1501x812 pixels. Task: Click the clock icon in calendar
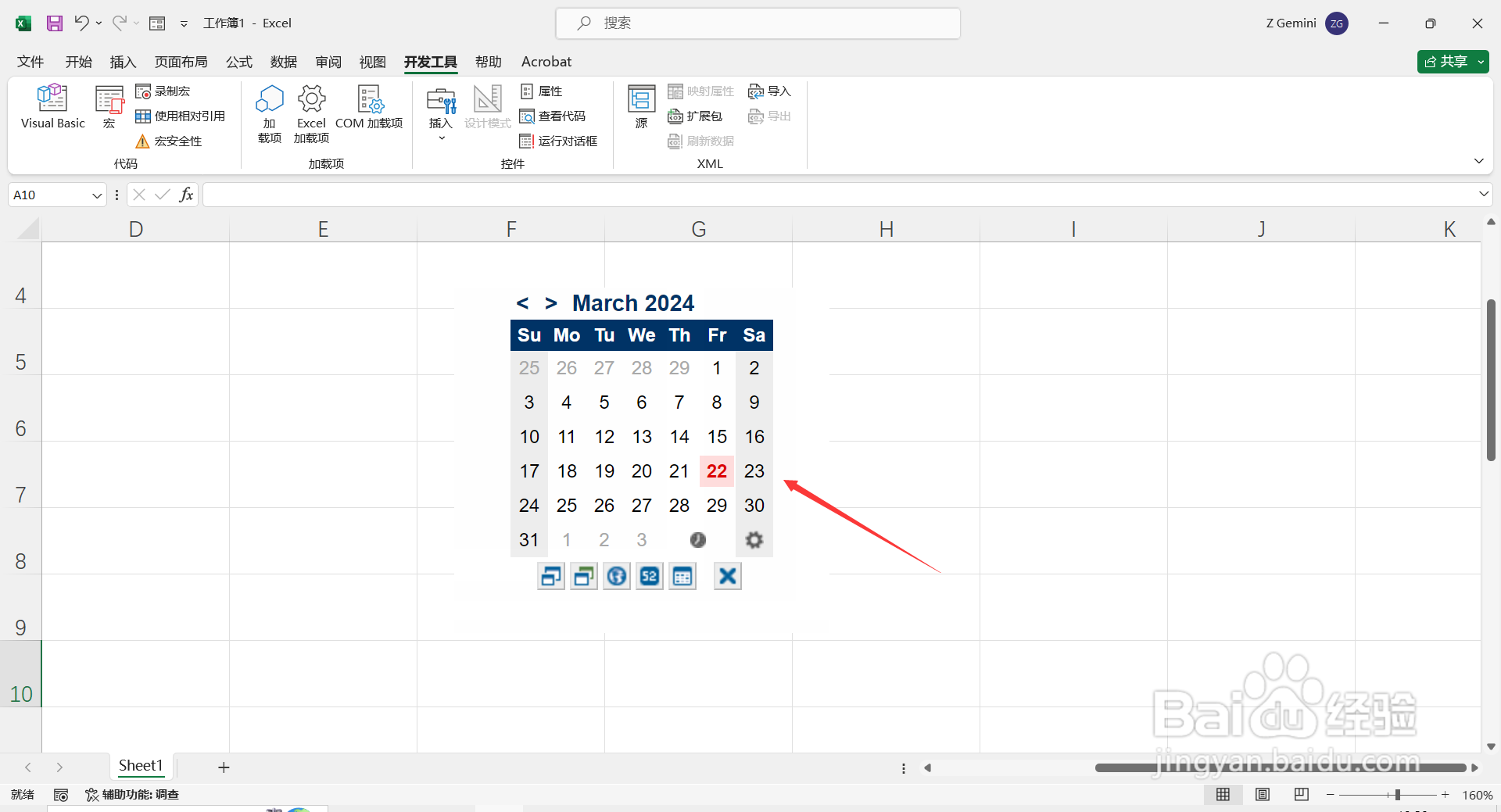(x=698, y=540)
